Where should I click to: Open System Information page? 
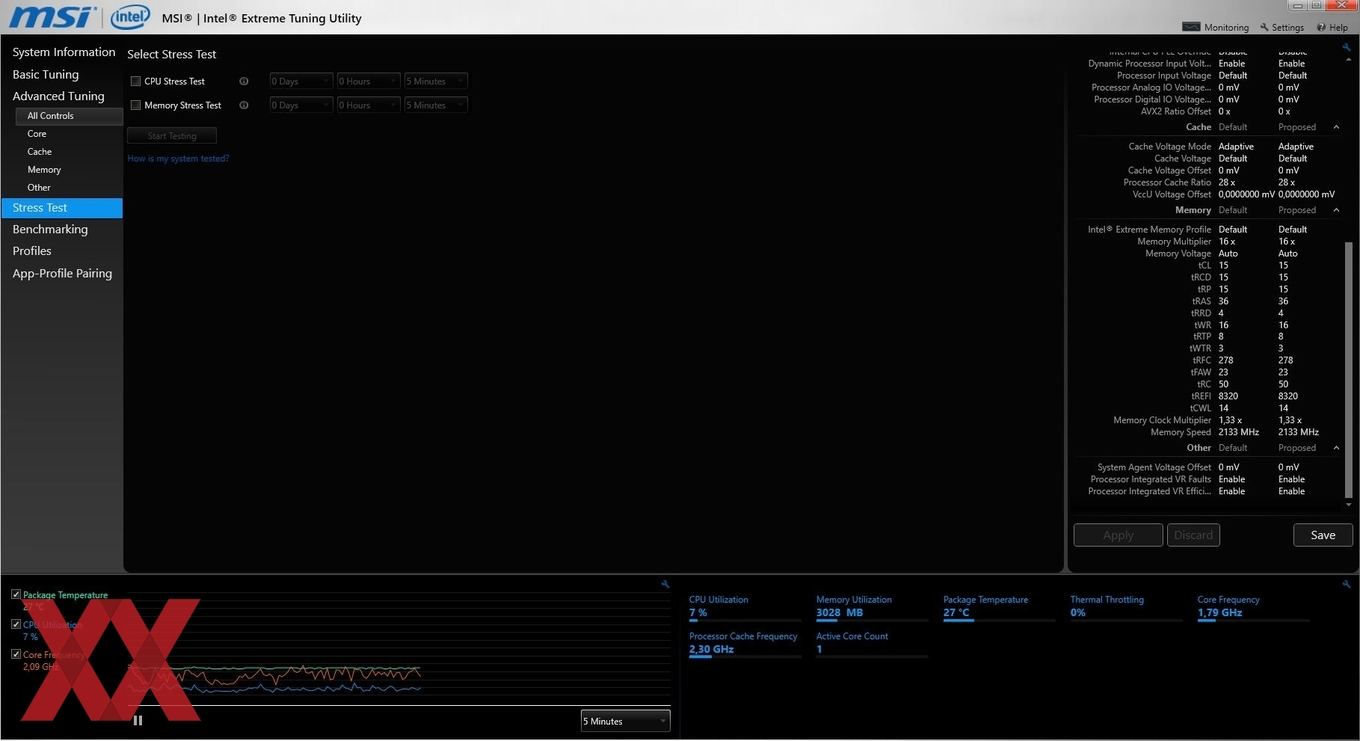(x=63, y=52)
